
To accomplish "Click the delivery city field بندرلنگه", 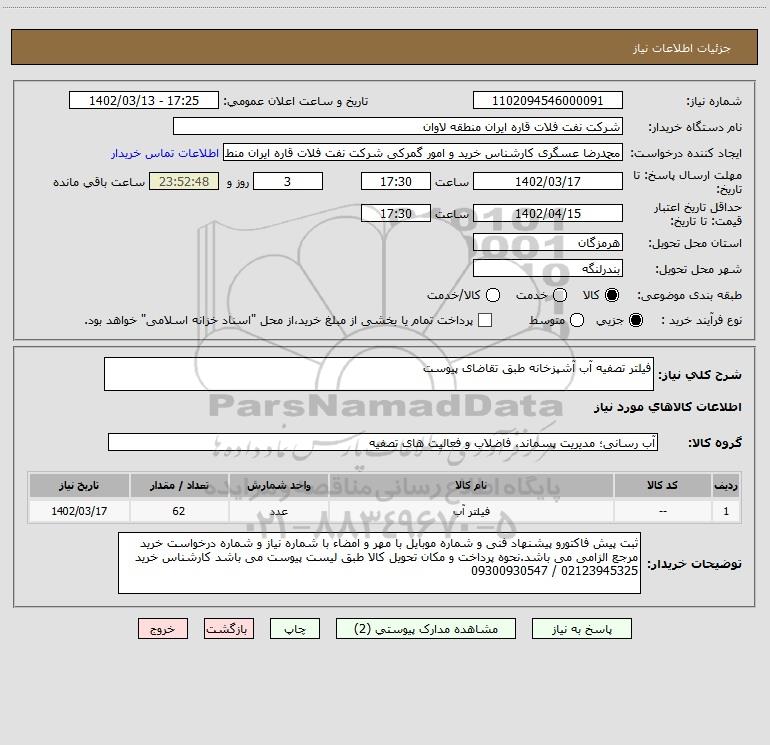I will 548,269.
